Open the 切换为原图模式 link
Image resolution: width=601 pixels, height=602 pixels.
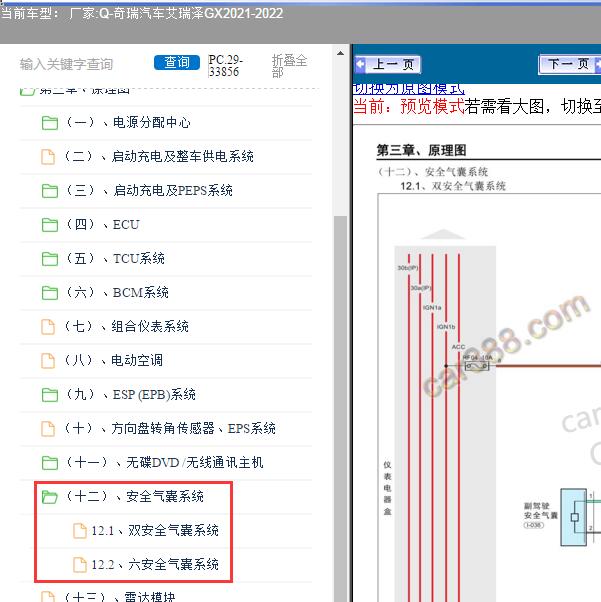[409, 89]
